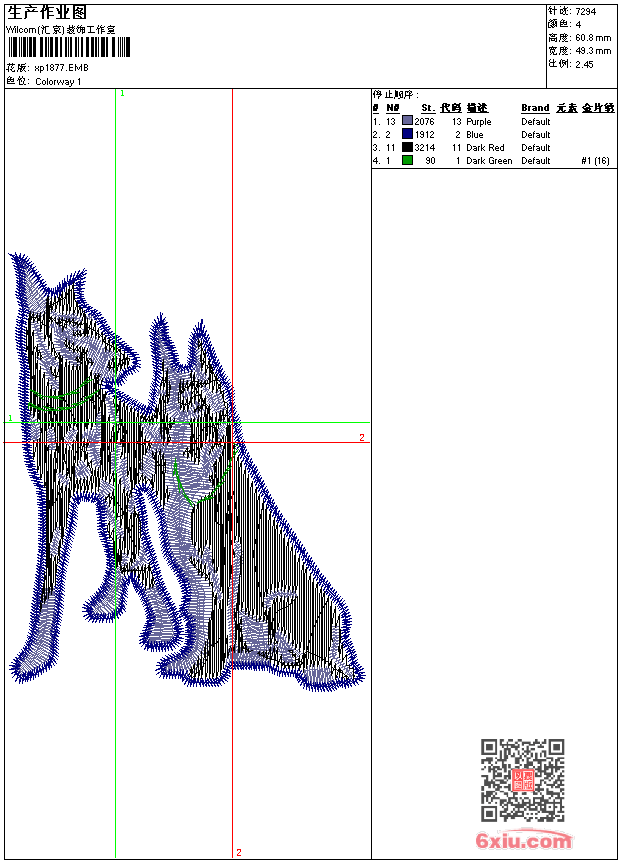Click the 描述 description column header
Screen dimensions: 620x860
[477, 108]
